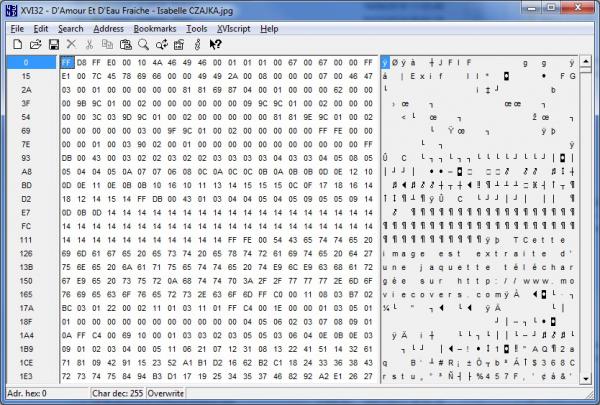The width and height of the screenshot is (600, 405).
Task: Click the New file toolbar icon
Action: tap(18, 44)
